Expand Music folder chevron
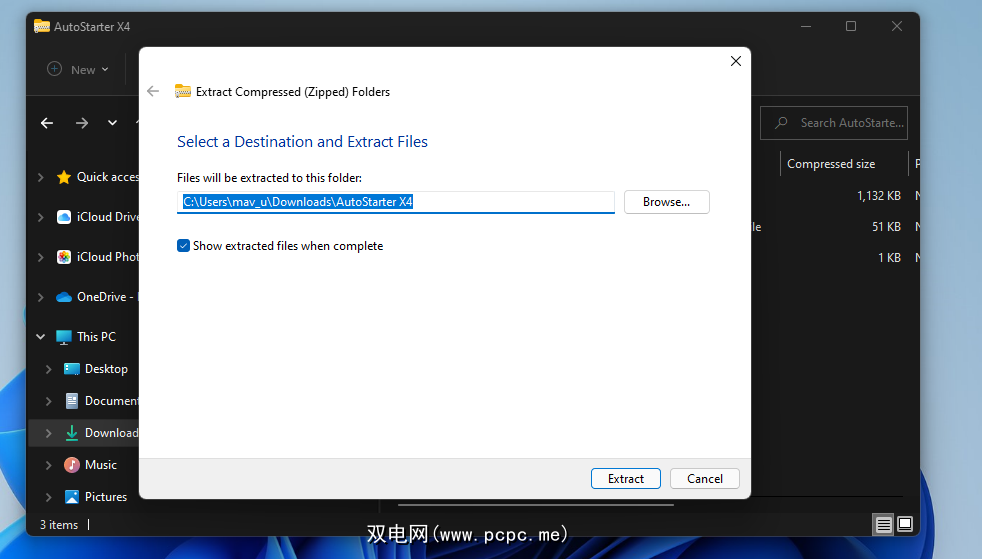 point(48,465)
